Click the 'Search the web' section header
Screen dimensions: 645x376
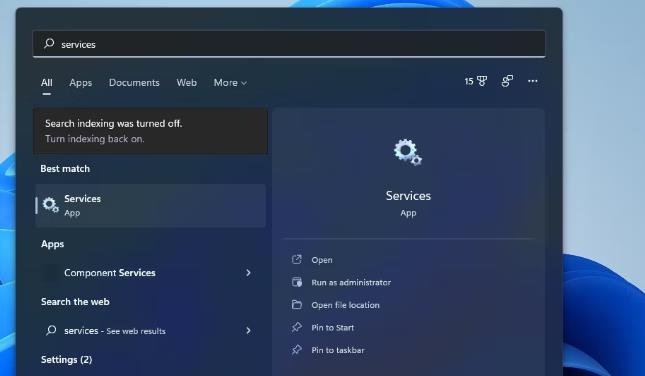[x=75, y=302]
